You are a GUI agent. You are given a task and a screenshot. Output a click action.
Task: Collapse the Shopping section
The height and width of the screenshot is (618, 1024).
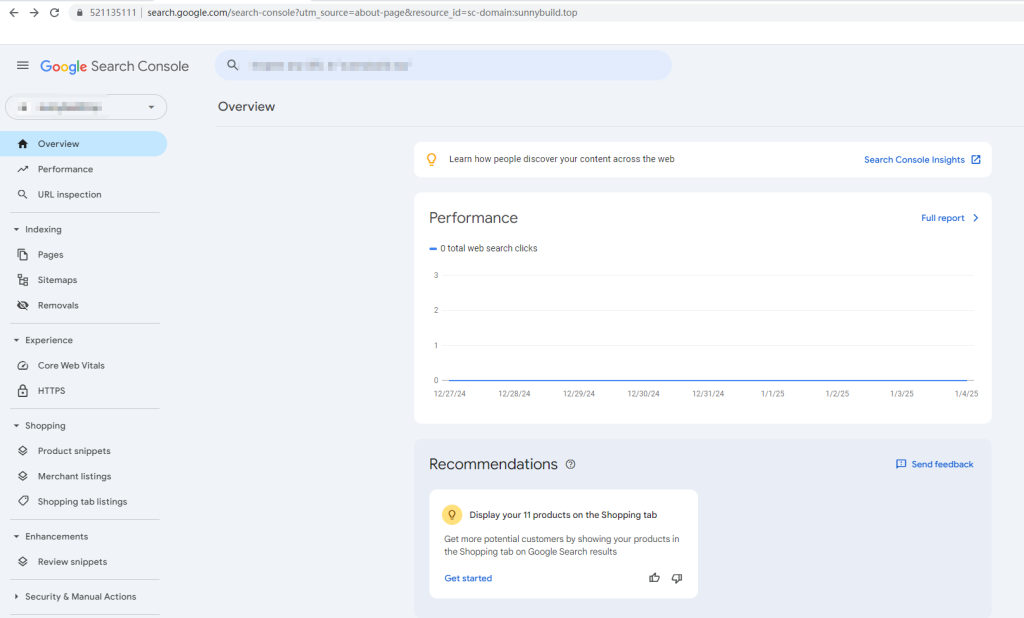[x=17, y=426]
